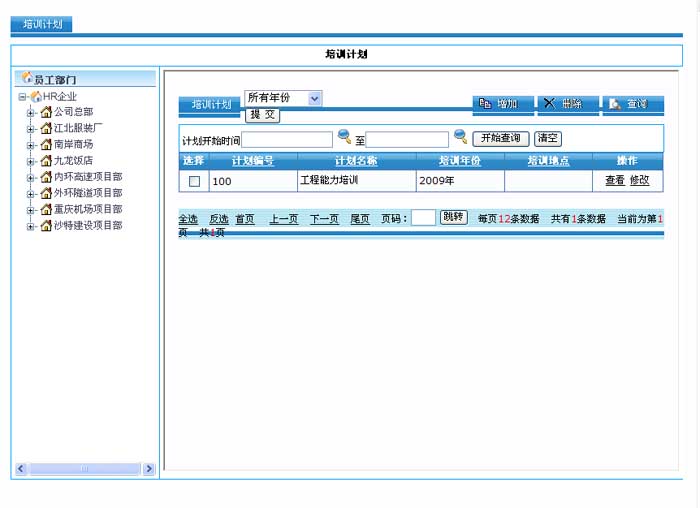Open date picker for end date field
This screenshot has width=700, height=508.
click(x=461, y=138)
